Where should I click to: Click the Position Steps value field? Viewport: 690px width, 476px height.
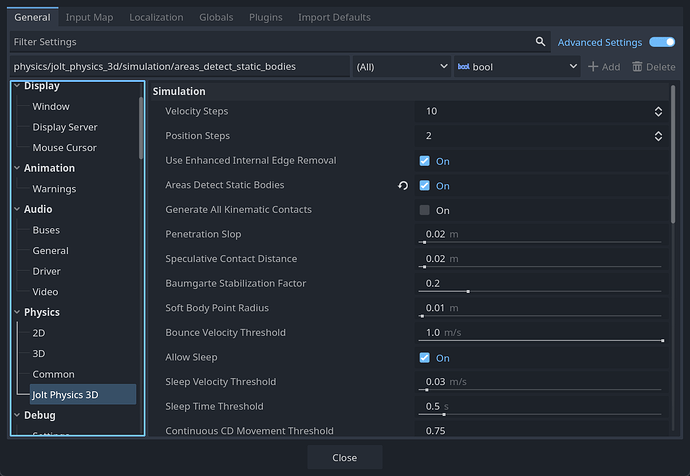point(541,136)
